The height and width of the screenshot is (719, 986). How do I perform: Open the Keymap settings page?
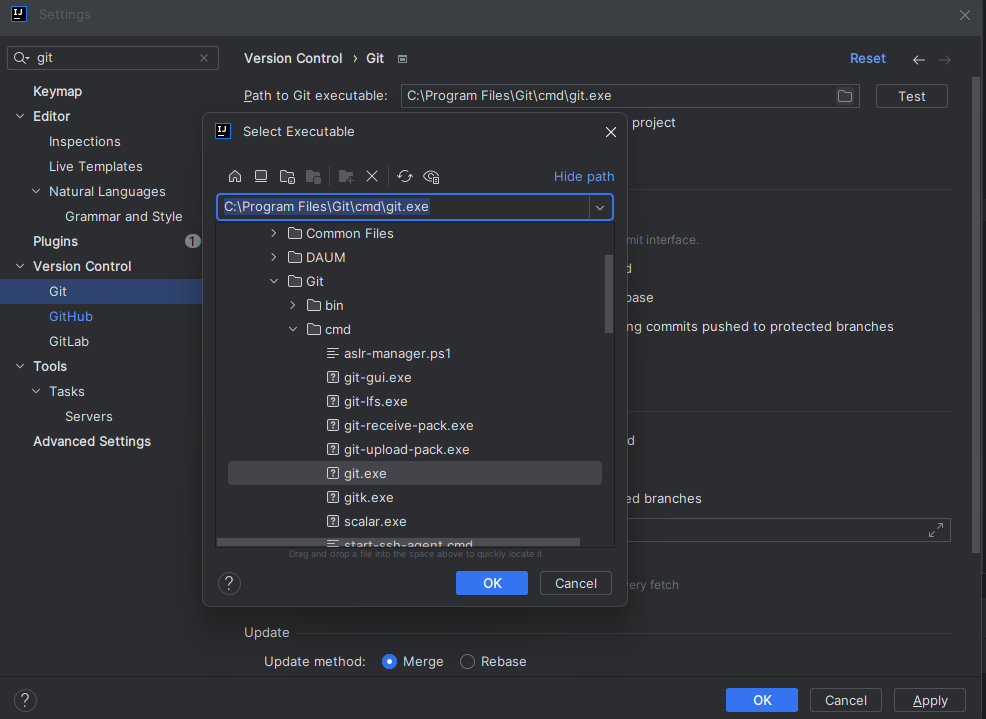pos(57,91)
